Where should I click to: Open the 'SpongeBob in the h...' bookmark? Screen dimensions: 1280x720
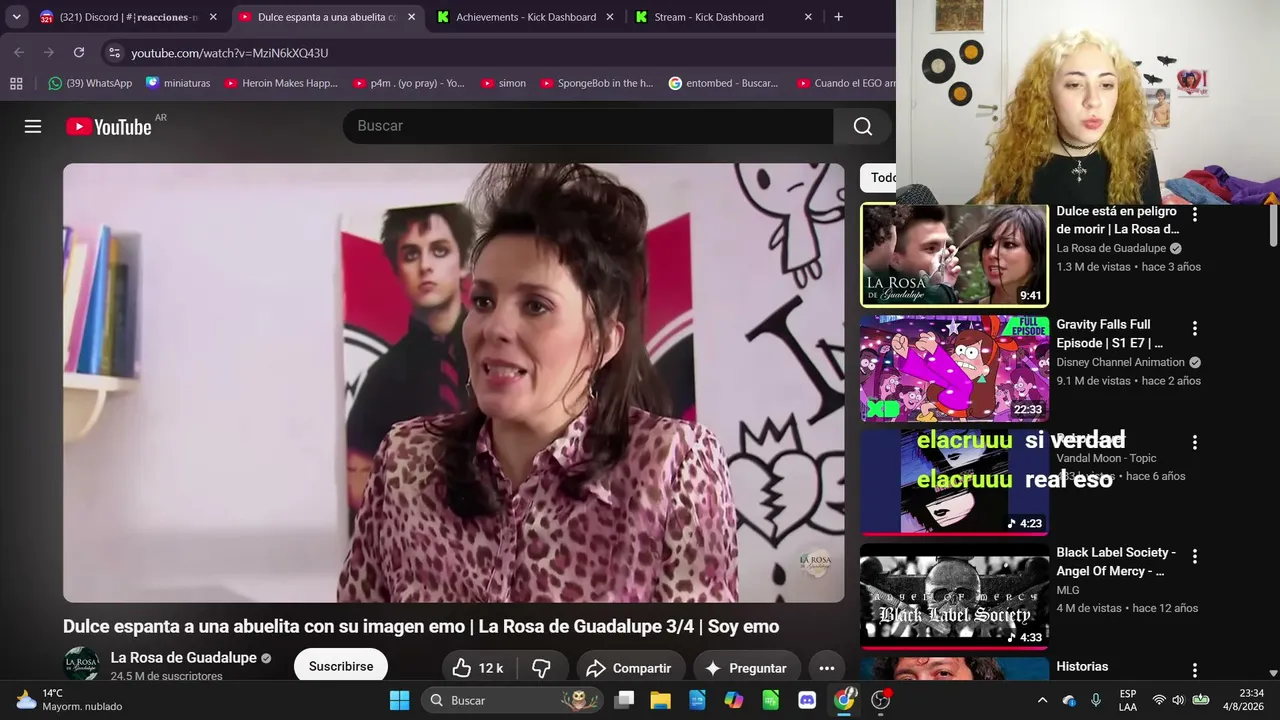[597, 83]
